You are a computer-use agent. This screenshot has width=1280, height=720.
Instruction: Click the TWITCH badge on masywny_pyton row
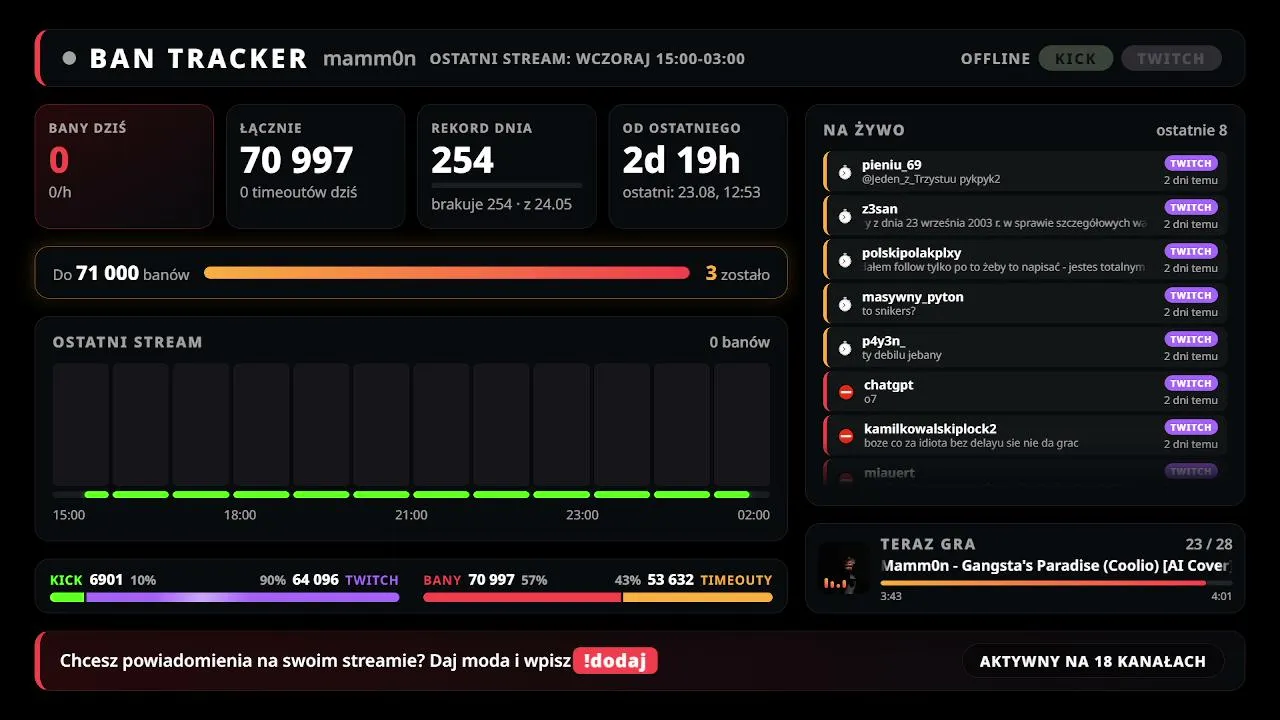[1191, 295]
